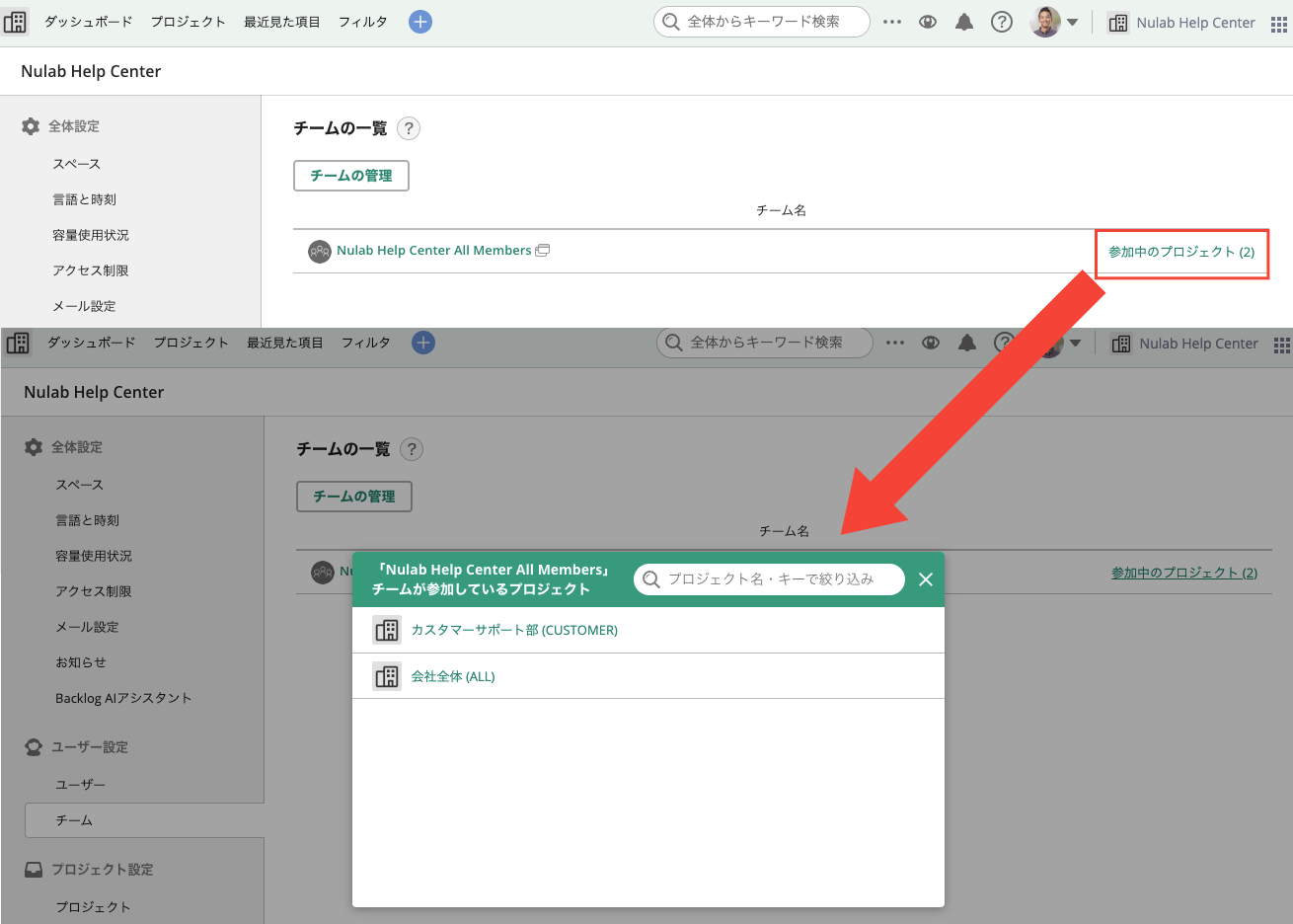The image size is (1293, 924).
Task: Click 参加中のプロジェクト (2) link in upper screenshot
Action: (1181, 252)
